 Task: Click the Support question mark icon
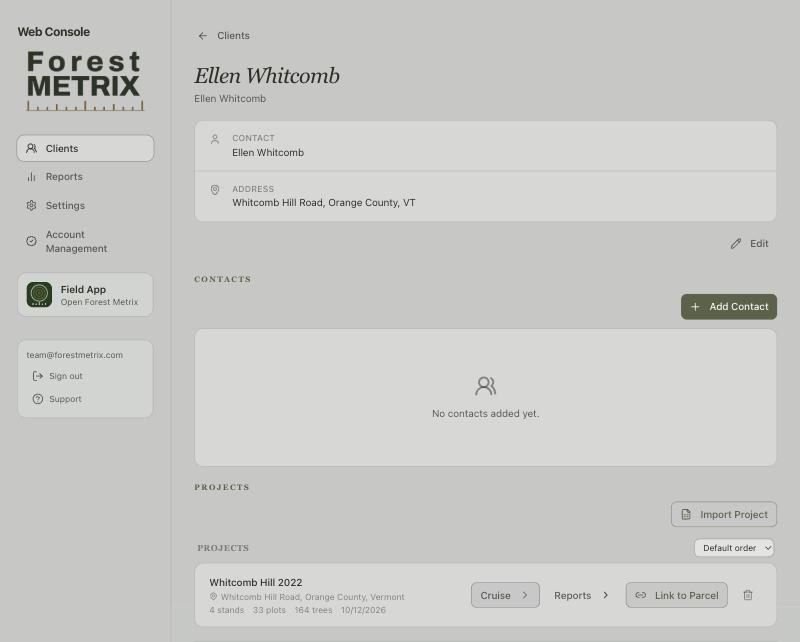[38, 399]
